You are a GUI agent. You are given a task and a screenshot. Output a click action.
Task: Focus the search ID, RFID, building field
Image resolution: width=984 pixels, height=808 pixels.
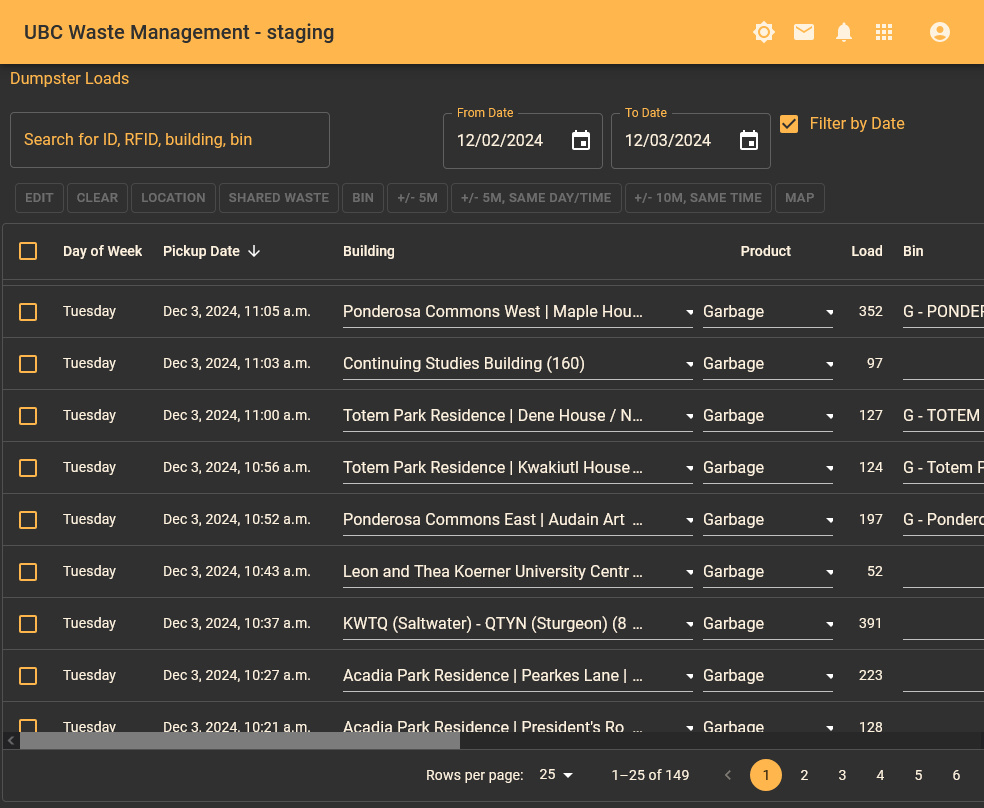point(170,140)
